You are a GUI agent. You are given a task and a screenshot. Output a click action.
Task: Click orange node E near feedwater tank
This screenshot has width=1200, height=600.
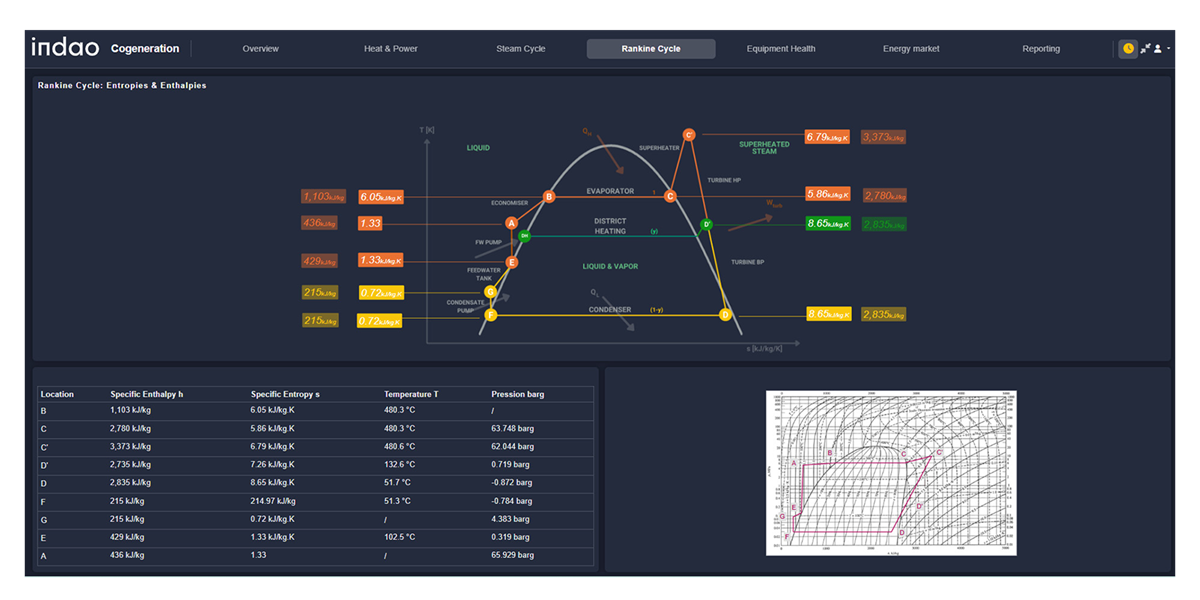click(512, 263)
